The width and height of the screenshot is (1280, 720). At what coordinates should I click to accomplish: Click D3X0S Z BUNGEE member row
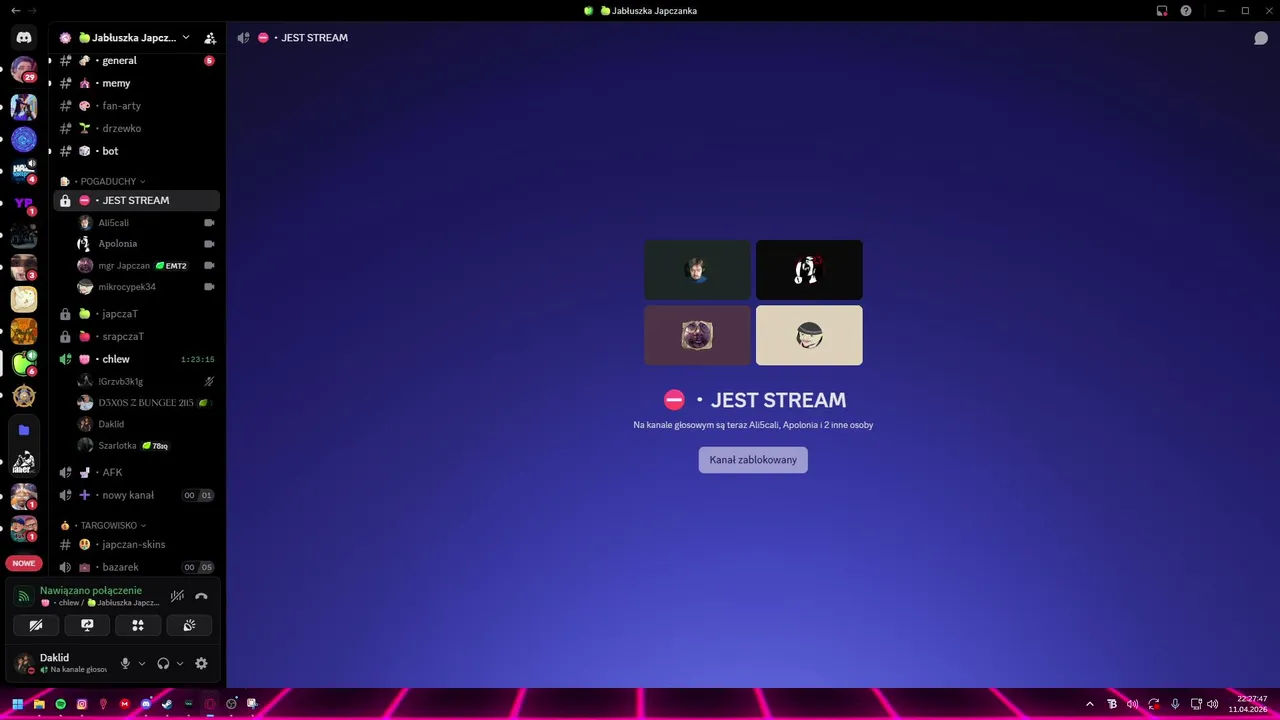[x=147, y=403]
